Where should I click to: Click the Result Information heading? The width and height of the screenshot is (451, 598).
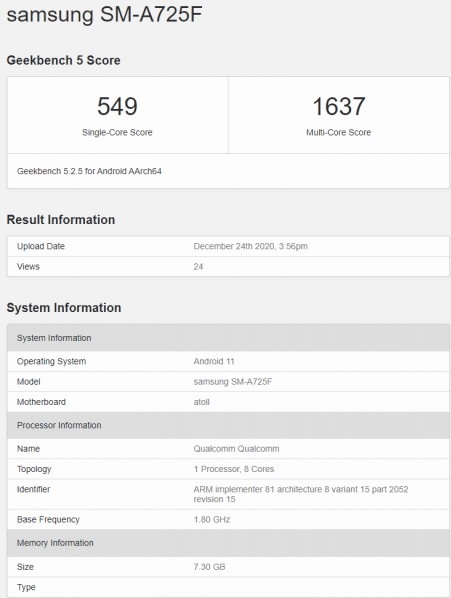tap(61, 220)
